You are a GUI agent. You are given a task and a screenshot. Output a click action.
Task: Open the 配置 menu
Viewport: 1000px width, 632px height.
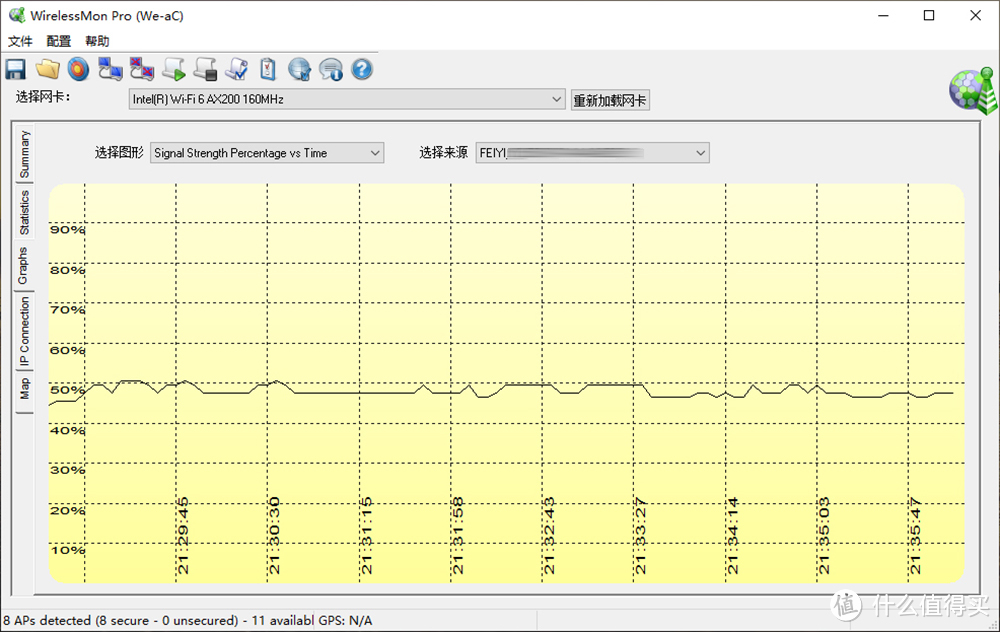59,41
